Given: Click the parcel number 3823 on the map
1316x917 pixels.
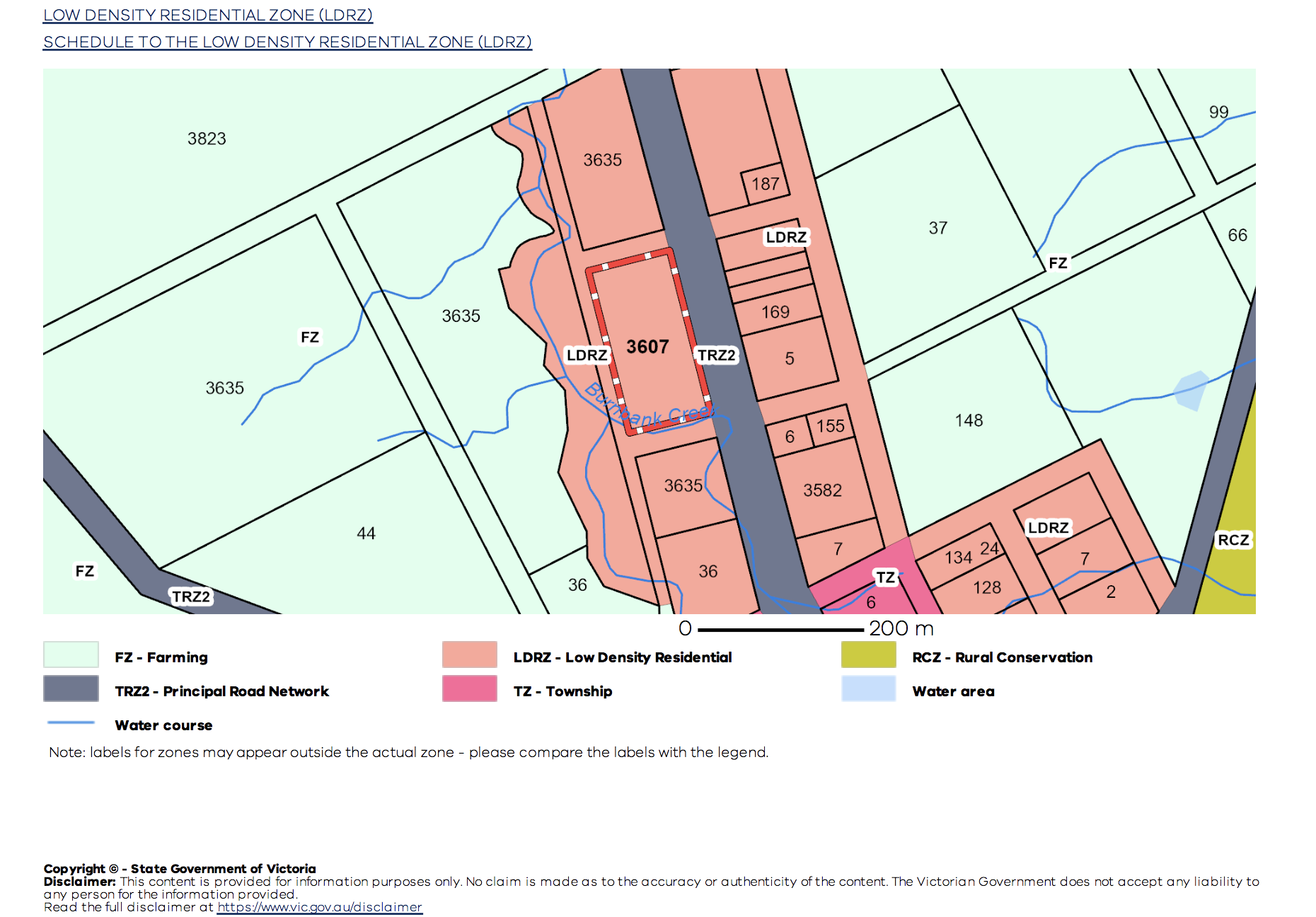Looking at the screenshot, I should tap(207, 139).
